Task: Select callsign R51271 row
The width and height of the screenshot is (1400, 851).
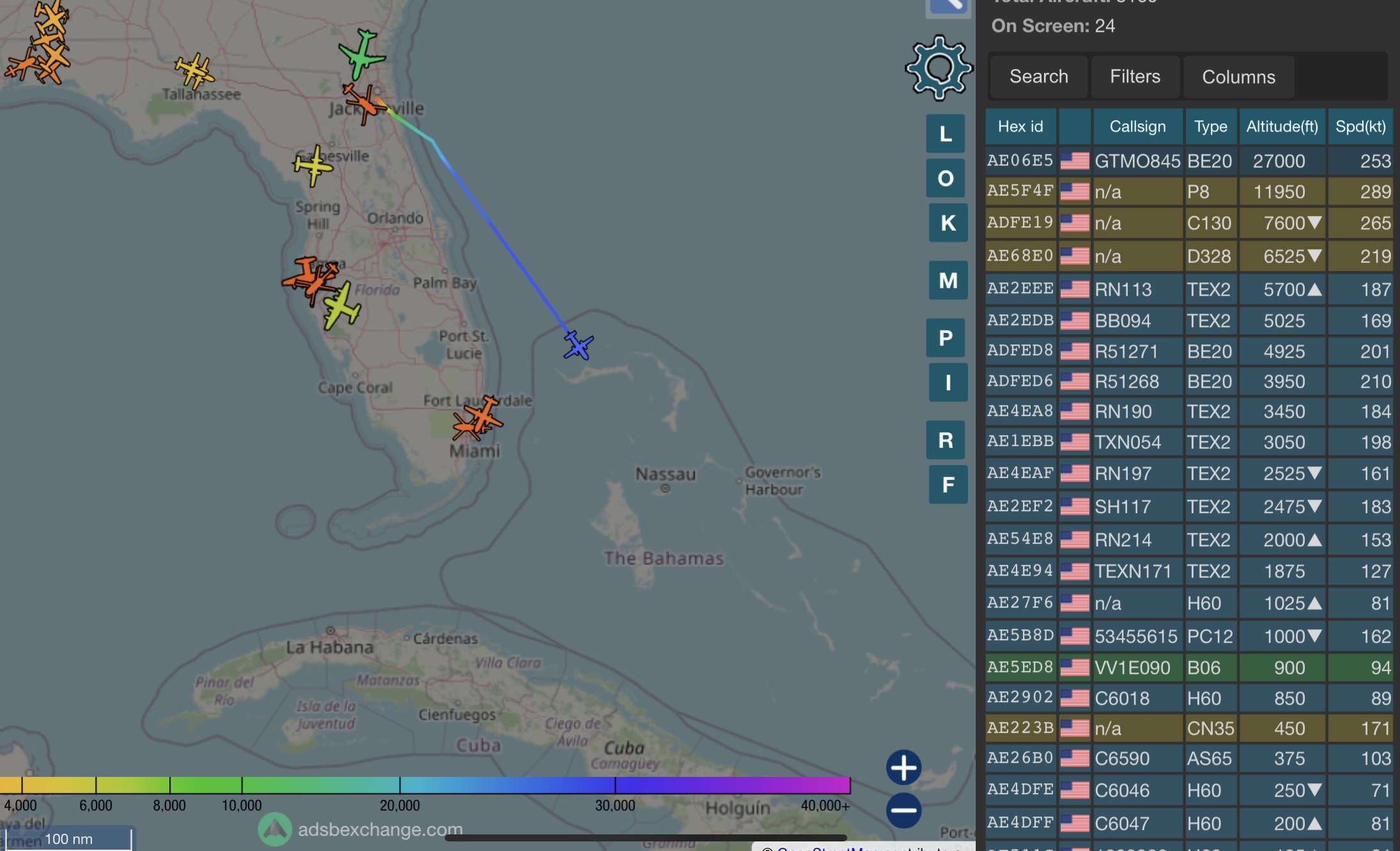Action: click(1189, 351)
